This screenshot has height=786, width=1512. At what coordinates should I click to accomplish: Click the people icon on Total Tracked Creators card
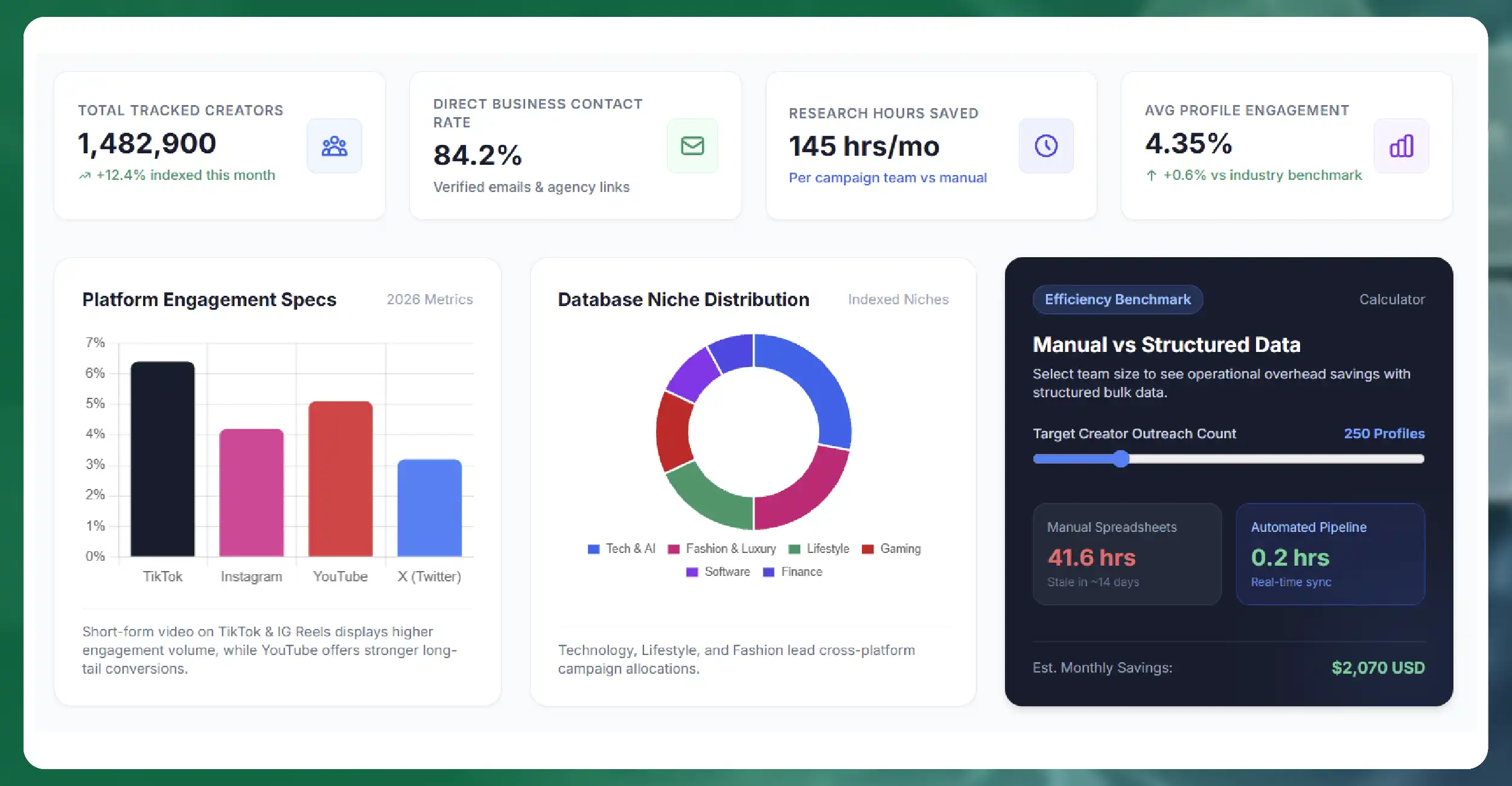[x=334, y=146]
